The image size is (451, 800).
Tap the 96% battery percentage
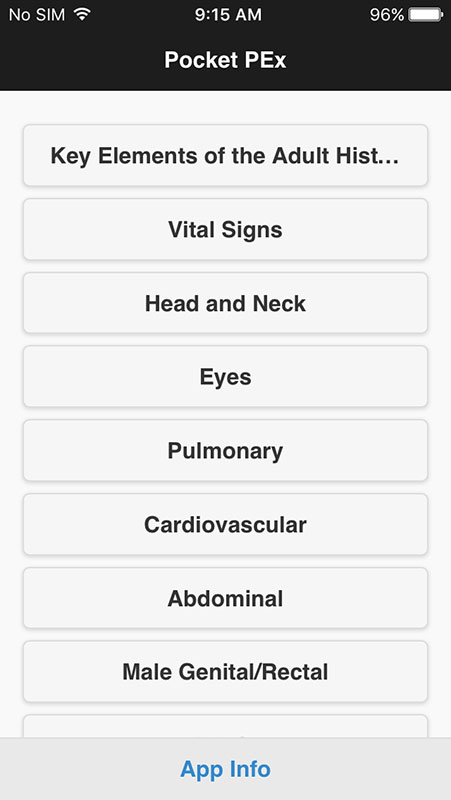(x=387, y=15)
